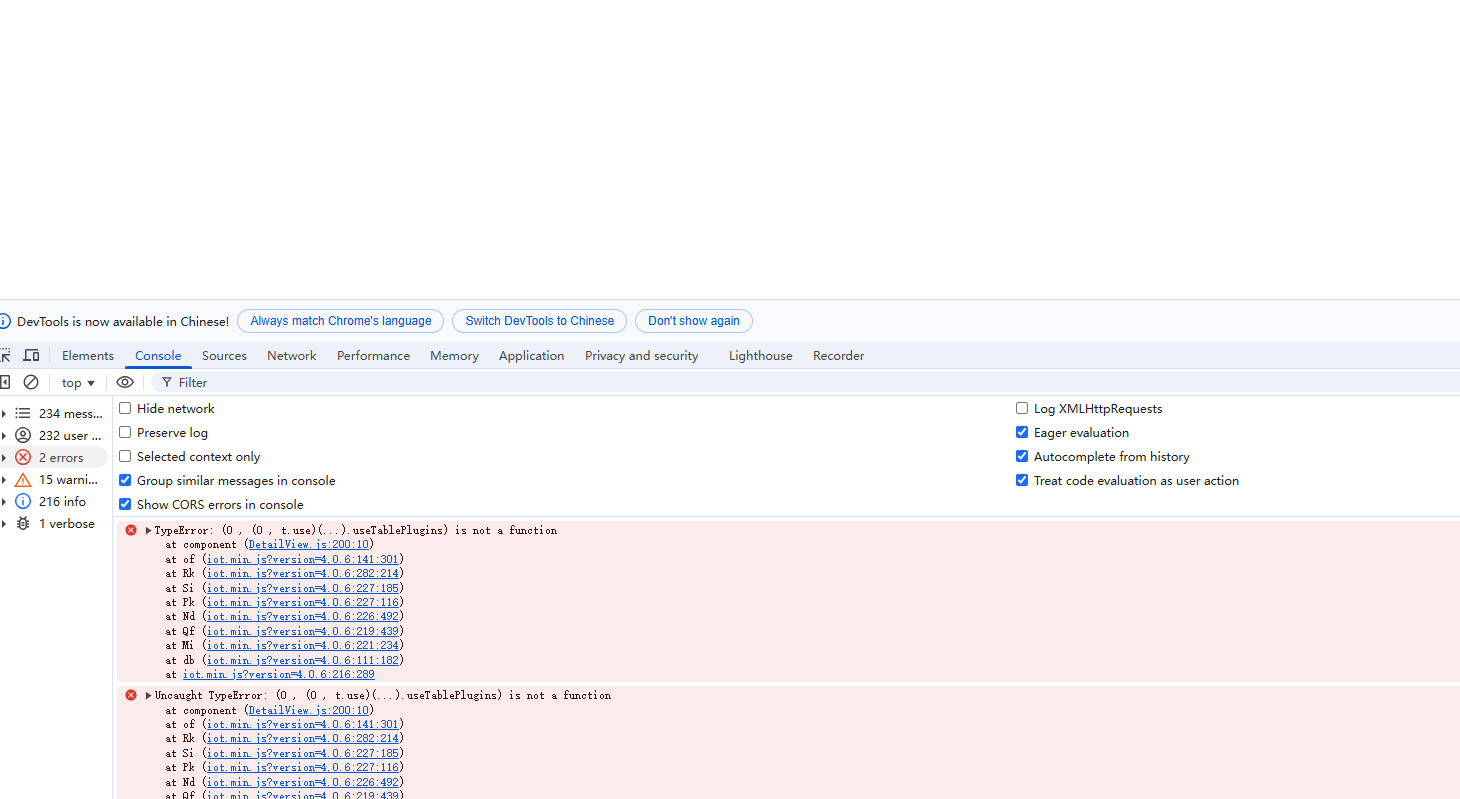Enable the Hide network checkbox
The width and height of the screenshot is (1460, 799).
click(125, 408)
